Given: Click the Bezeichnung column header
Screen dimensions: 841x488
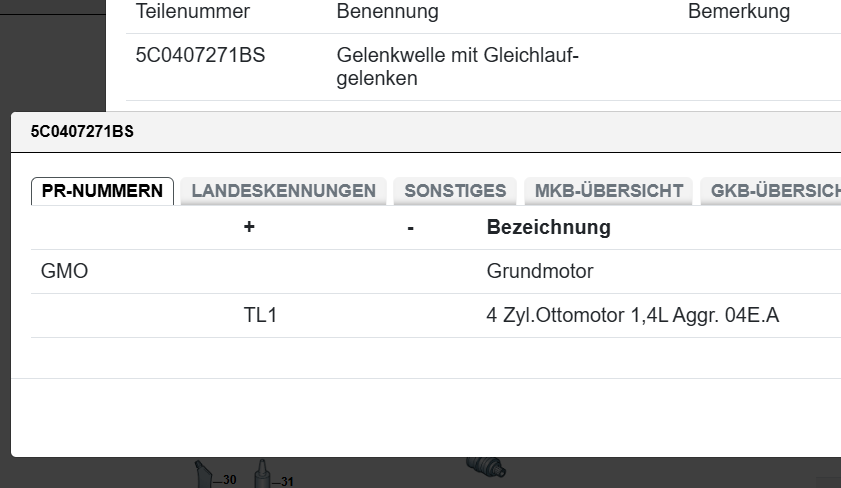Looking at the screenshot, I should (548, 228).
